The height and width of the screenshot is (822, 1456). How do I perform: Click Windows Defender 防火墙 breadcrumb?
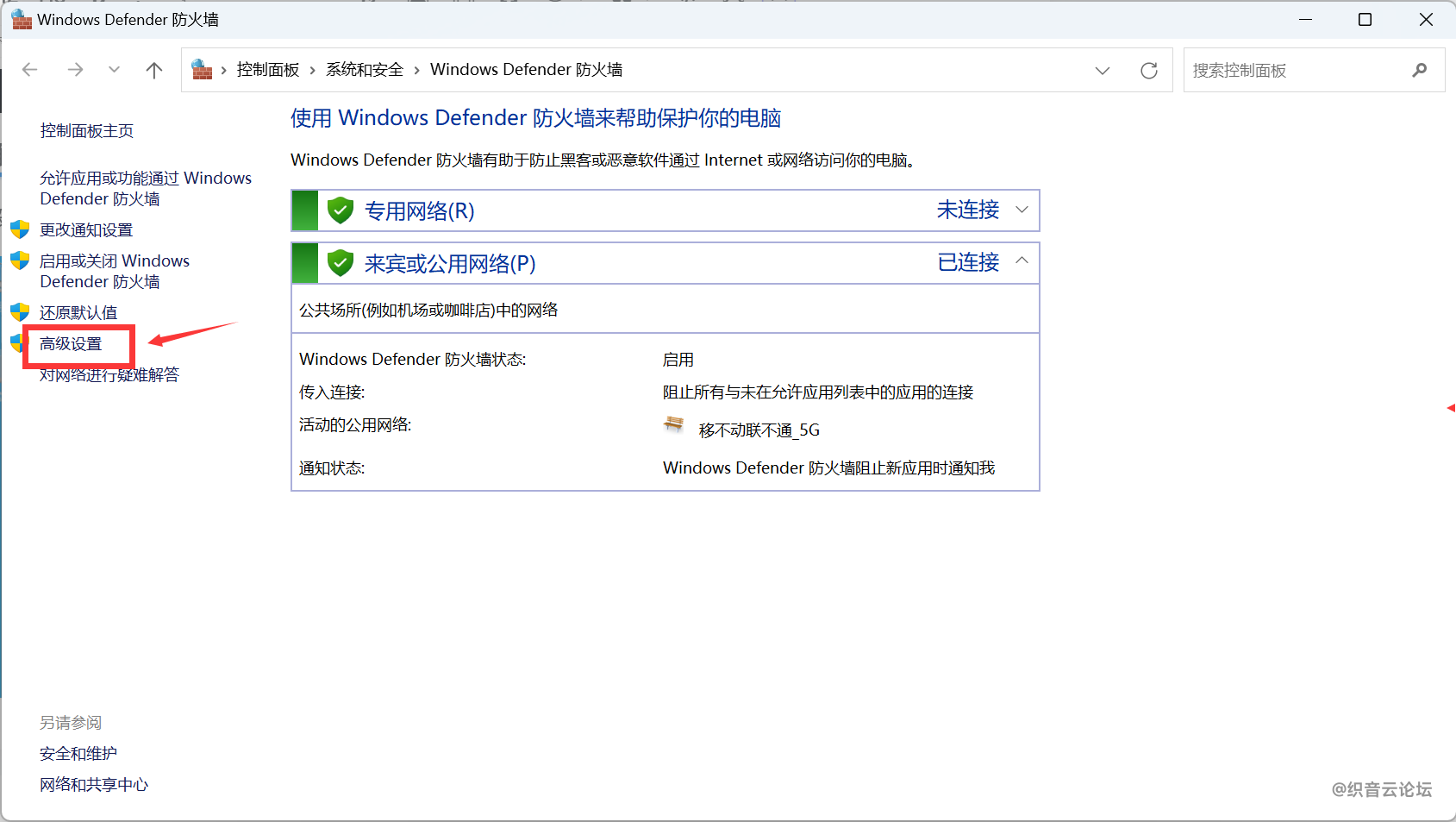pyautogui.click(x=527, y=70)
